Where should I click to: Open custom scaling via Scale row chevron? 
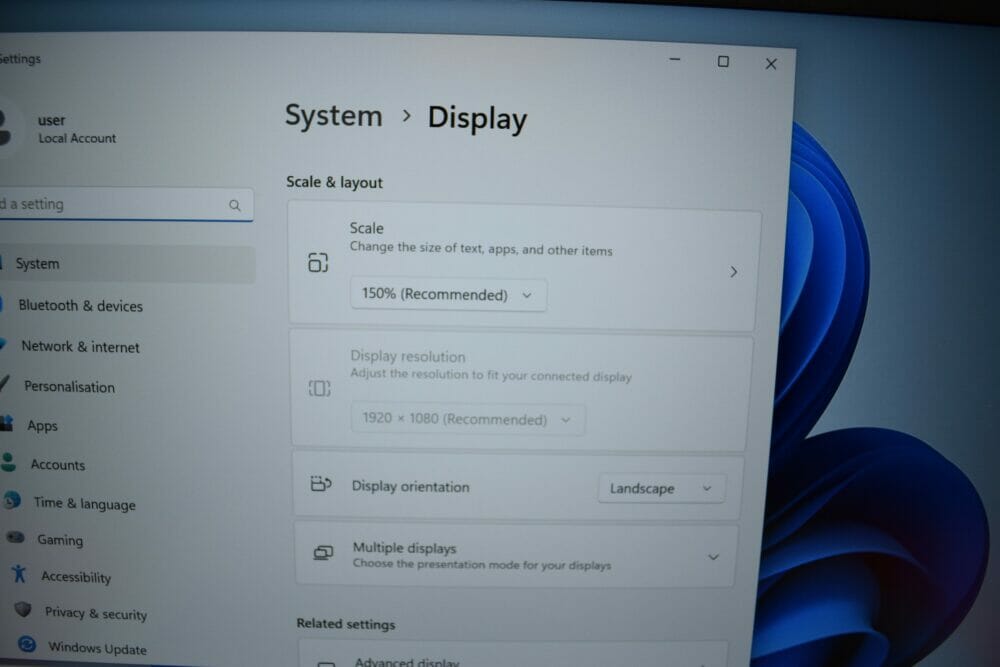point(733,272)
